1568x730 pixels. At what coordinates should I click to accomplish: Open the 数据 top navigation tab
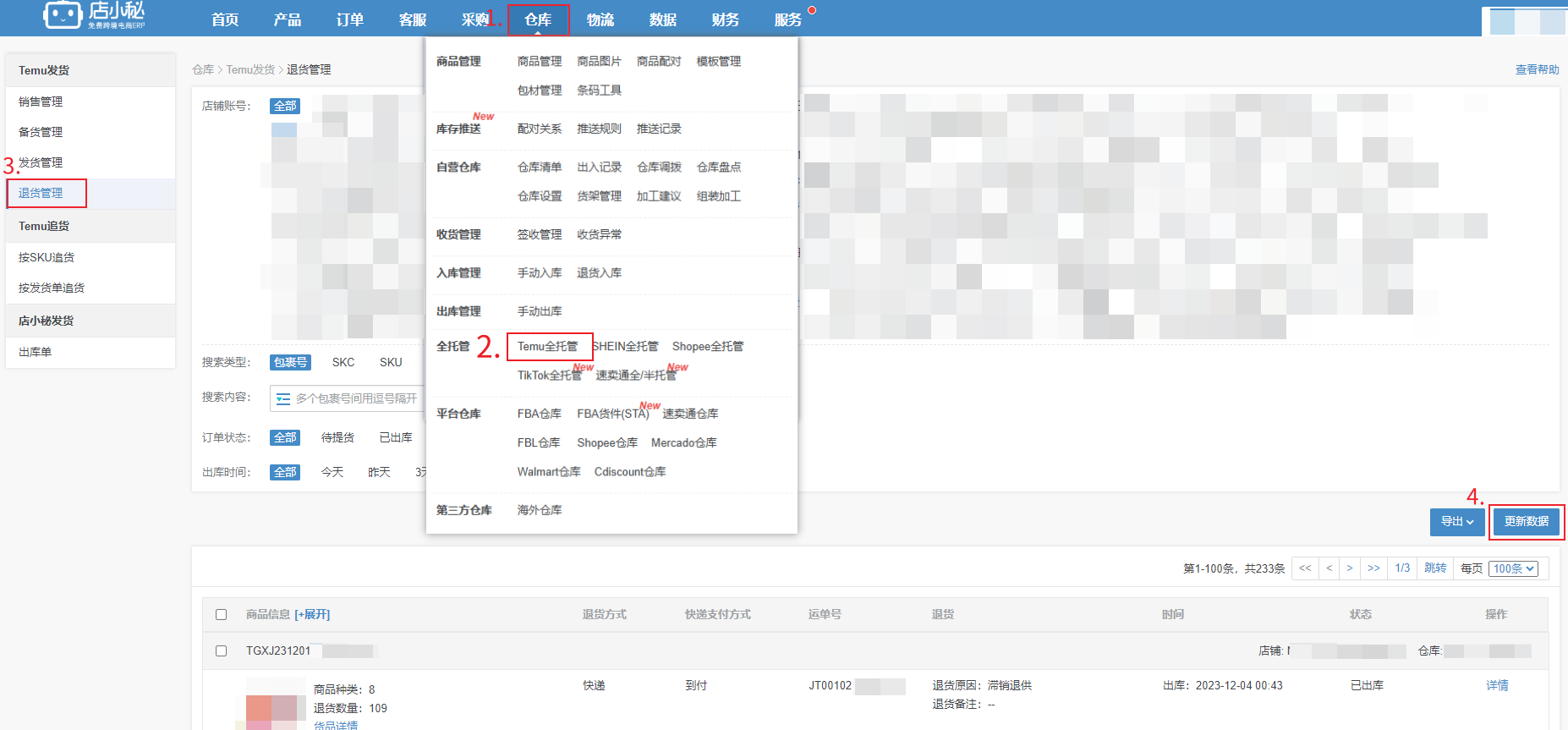[x=663, y=19]
